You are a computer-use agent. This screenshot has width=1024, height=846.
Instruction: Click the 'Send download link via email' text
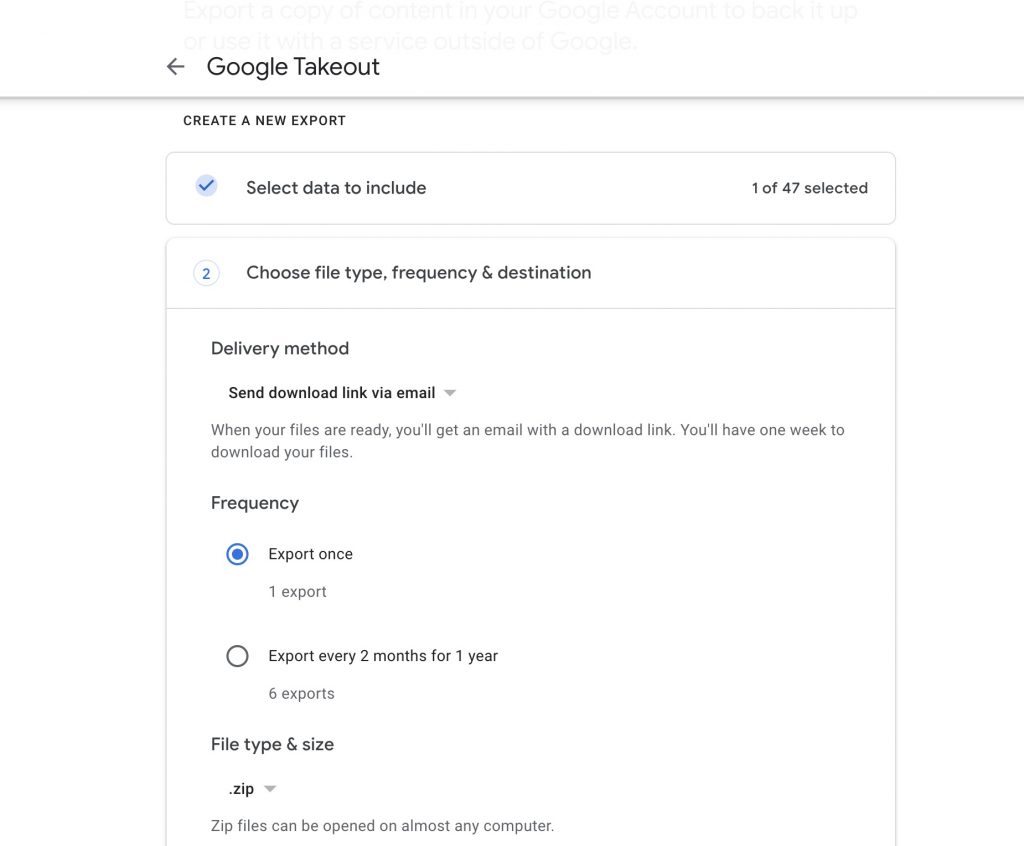tap(331, 393)
